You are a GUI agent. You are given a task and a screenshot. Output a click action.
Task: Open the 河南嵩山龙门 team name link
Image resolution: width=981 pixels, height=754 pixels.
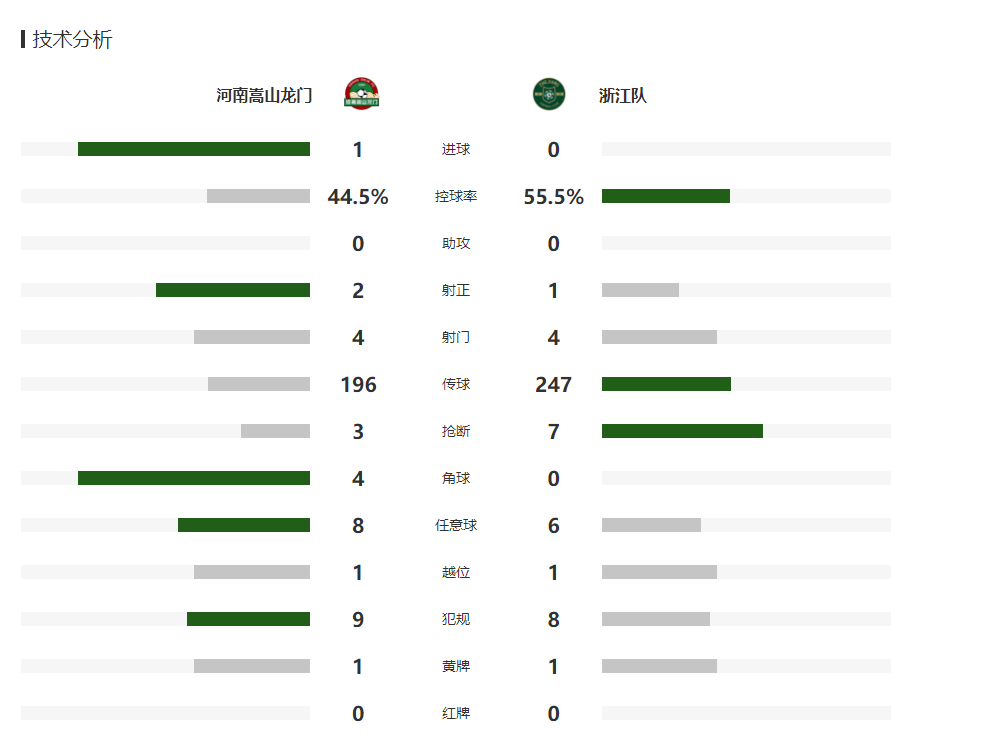pos(264,96)
